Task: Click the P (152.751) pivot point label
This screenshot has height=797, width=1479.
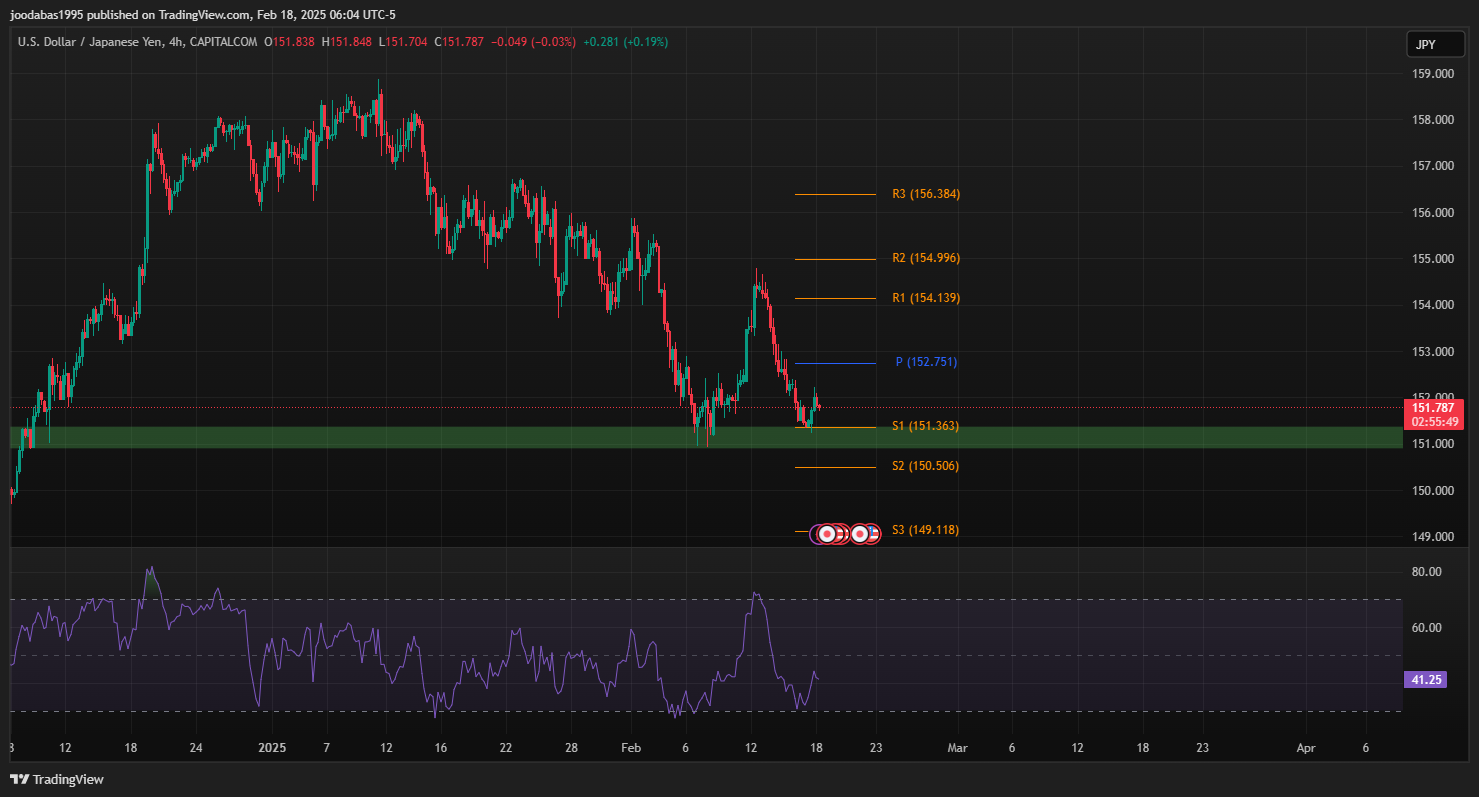Action: [926, 362]
